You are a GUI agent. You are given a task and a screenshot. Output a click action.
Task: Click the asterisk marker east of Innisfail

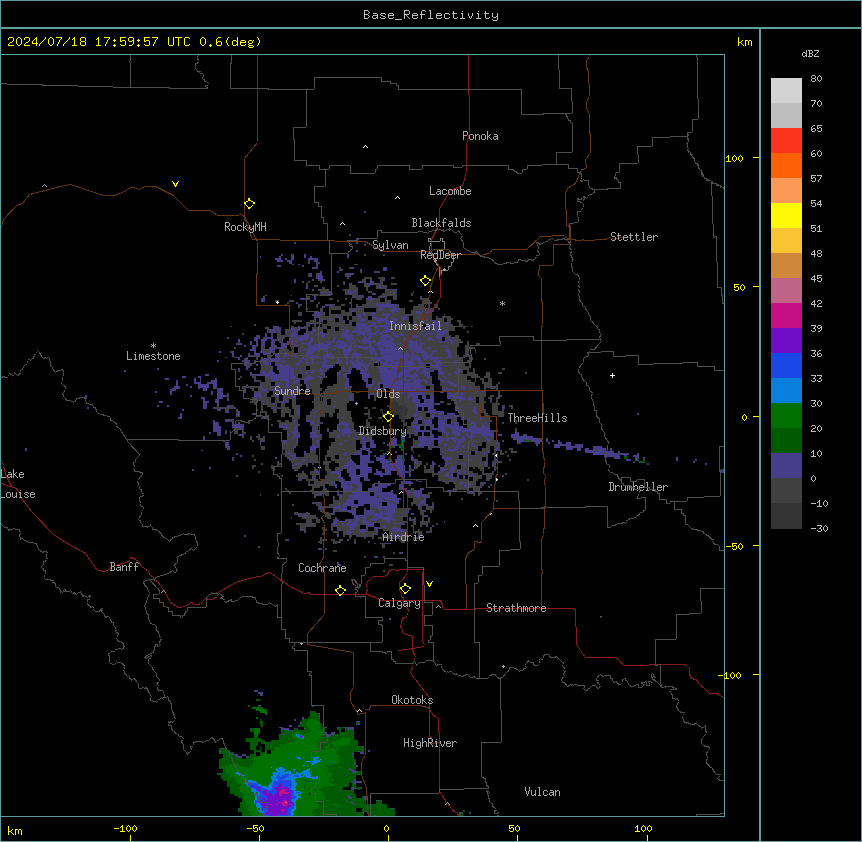pos(502,303)
